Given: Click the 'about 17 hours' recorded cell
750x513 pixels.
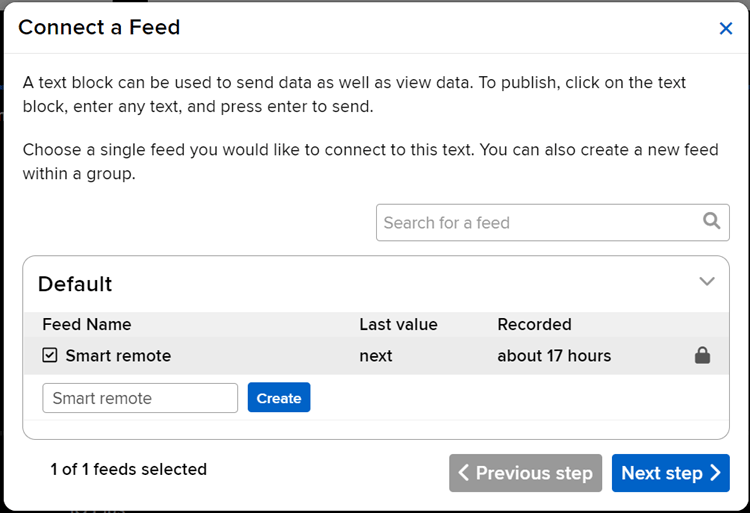Looking at the screenshot, I should click(x=554, y=356).
